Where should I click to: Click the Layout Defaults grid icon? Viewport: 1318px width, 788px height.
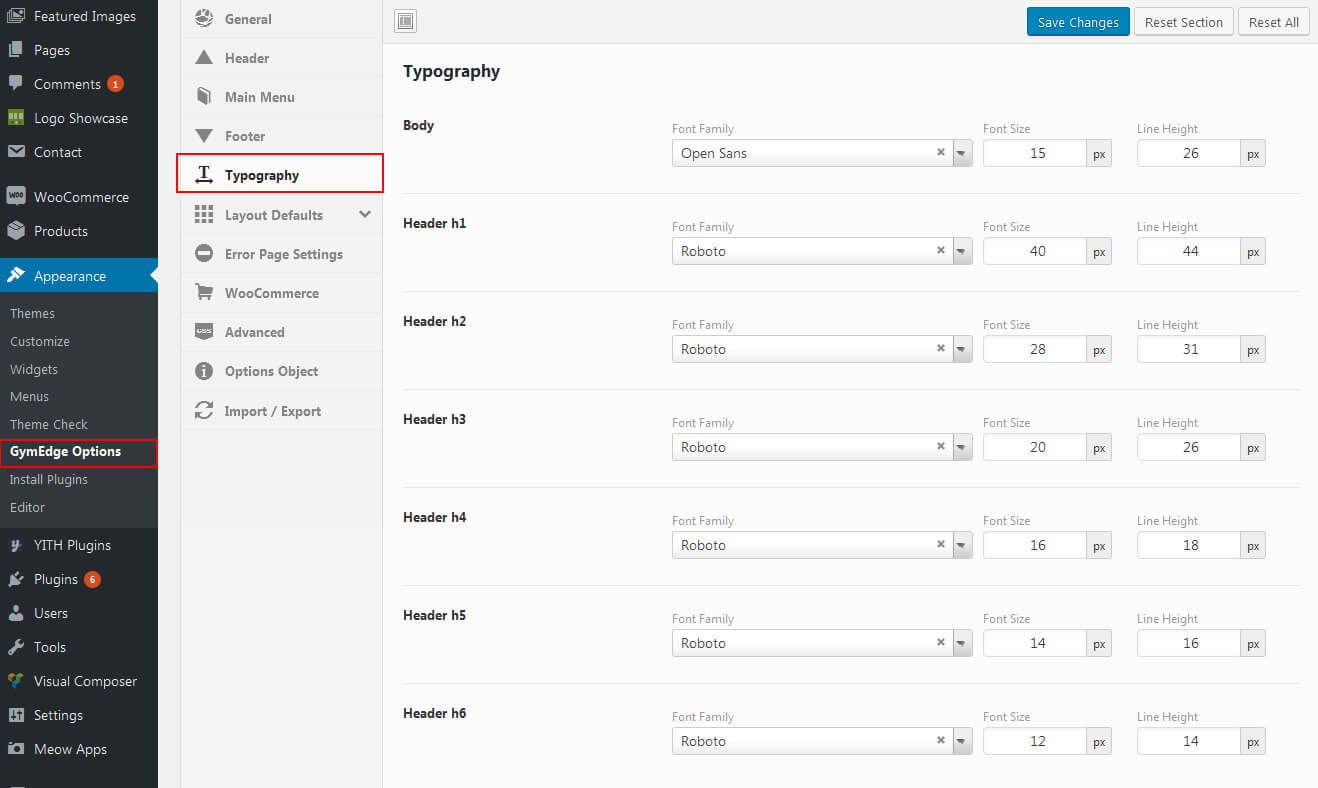(204, 215)
